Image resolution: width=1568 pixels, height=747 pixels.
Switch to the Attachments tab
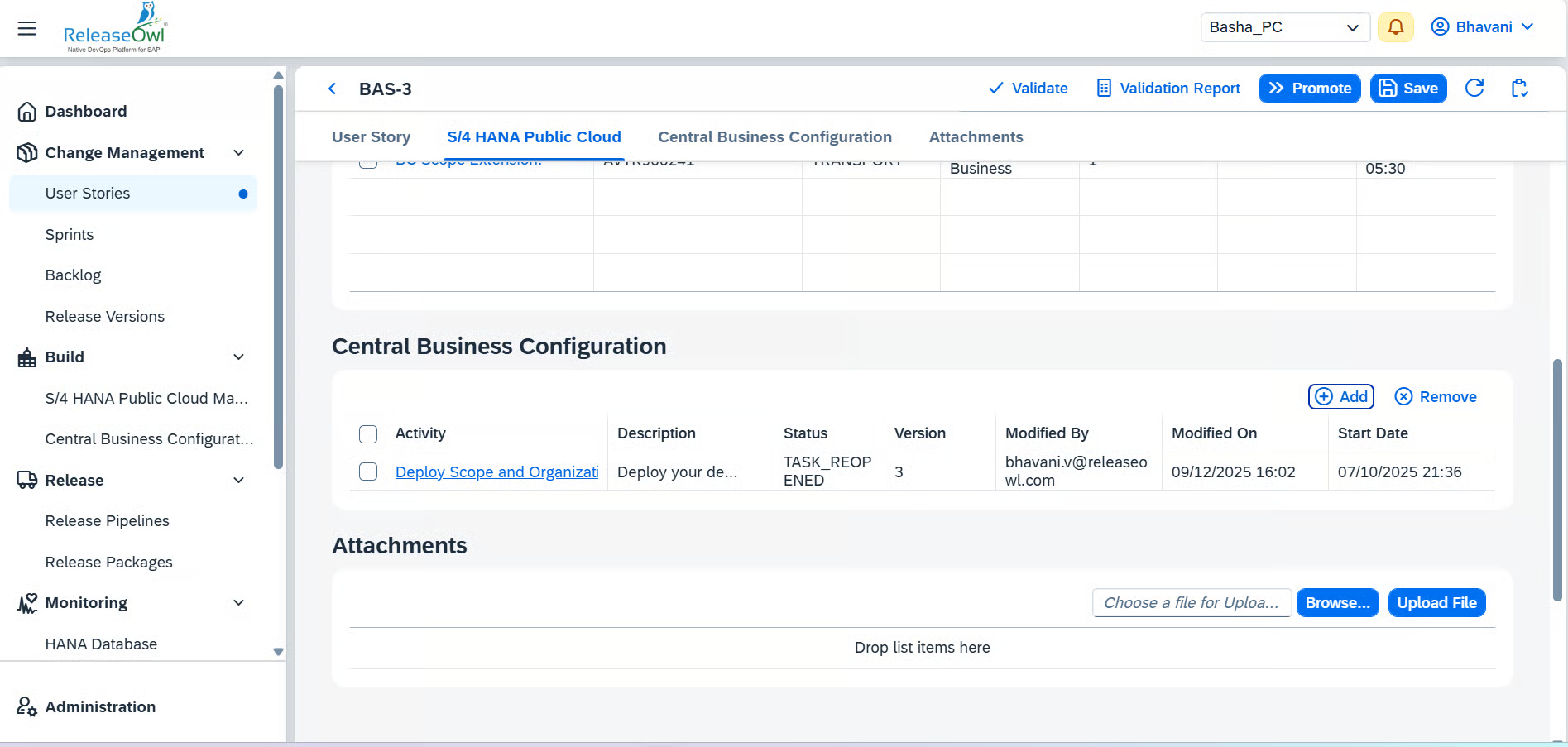976,137
